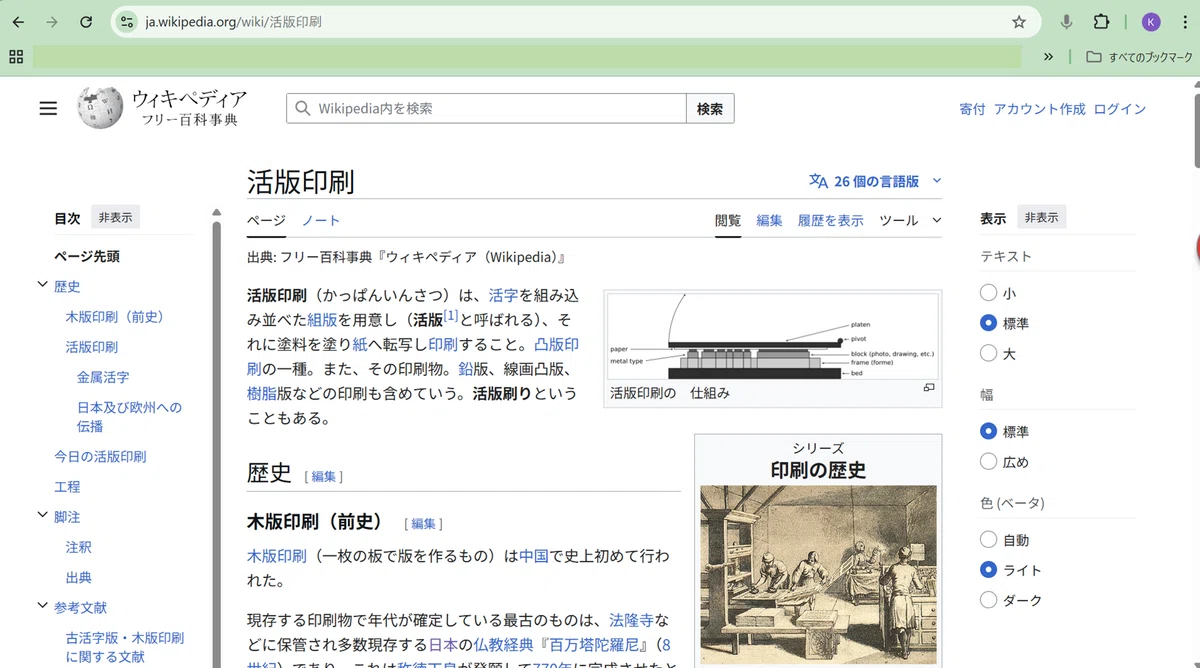Follow the 中国 link

coord(534,555)
